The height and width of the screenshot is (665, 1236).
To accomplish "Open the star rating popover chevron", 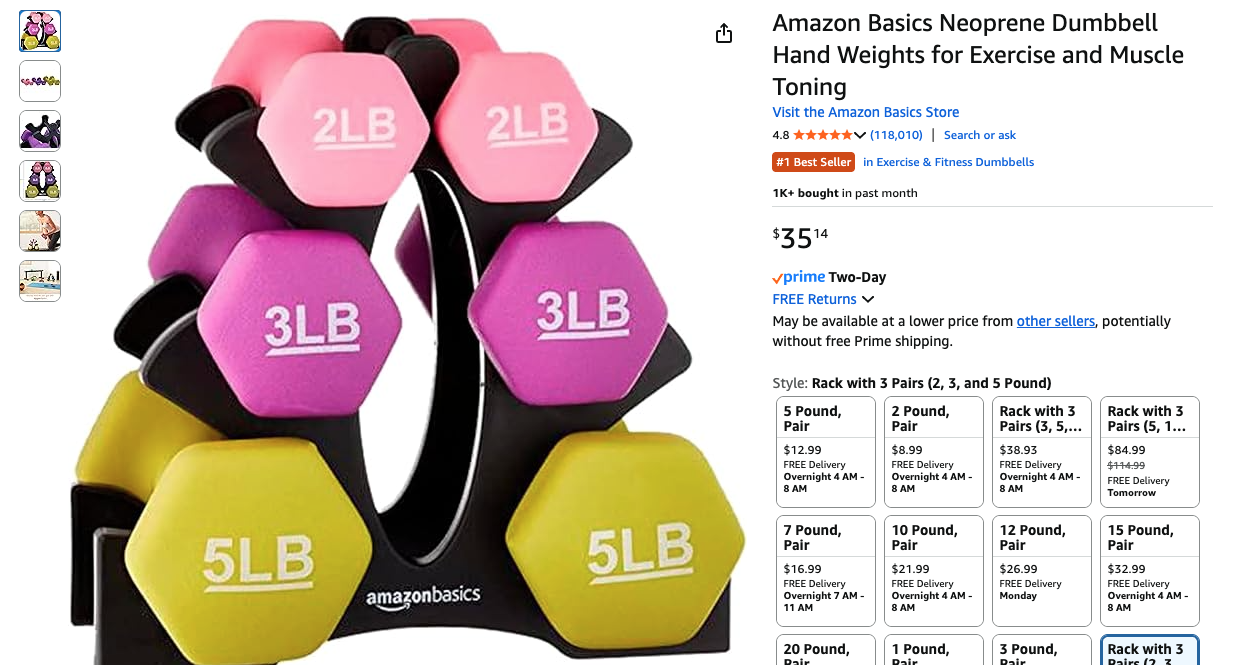I will [x=860, y=135].
